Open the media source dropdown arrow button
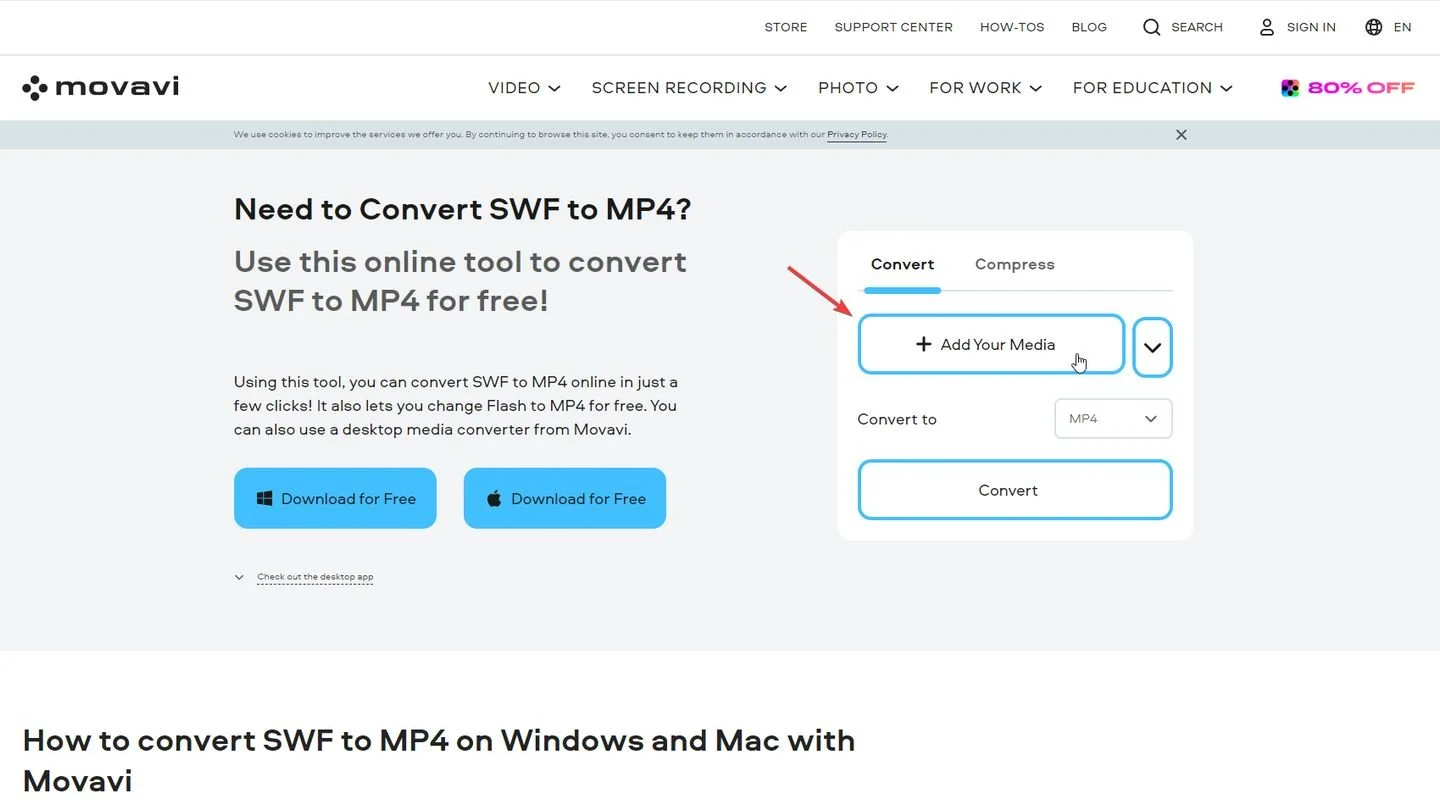The image size is (1440, 810). [x=1152, y=347]
